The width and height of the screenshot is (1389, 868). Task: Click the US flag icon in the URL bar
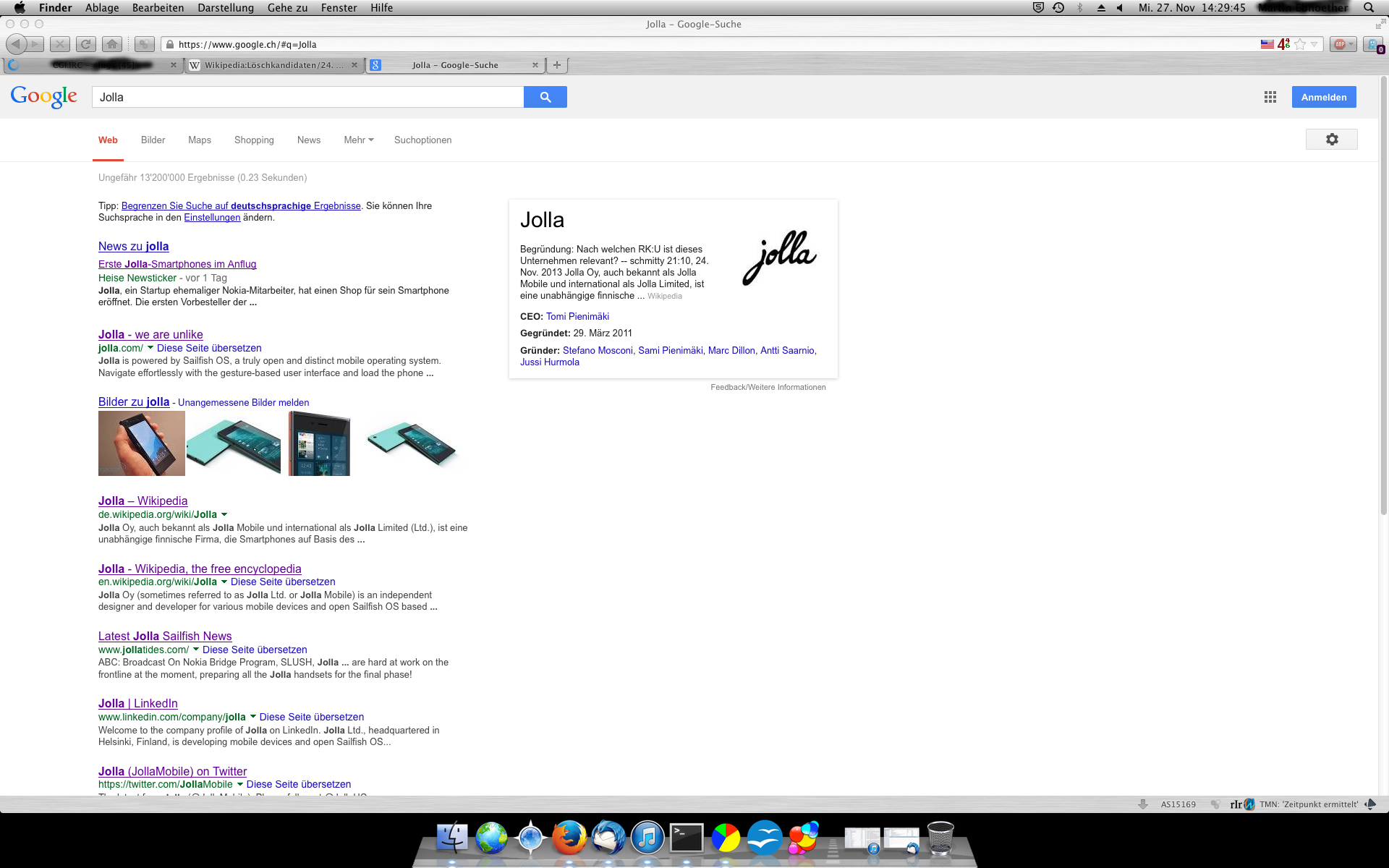1267,44
